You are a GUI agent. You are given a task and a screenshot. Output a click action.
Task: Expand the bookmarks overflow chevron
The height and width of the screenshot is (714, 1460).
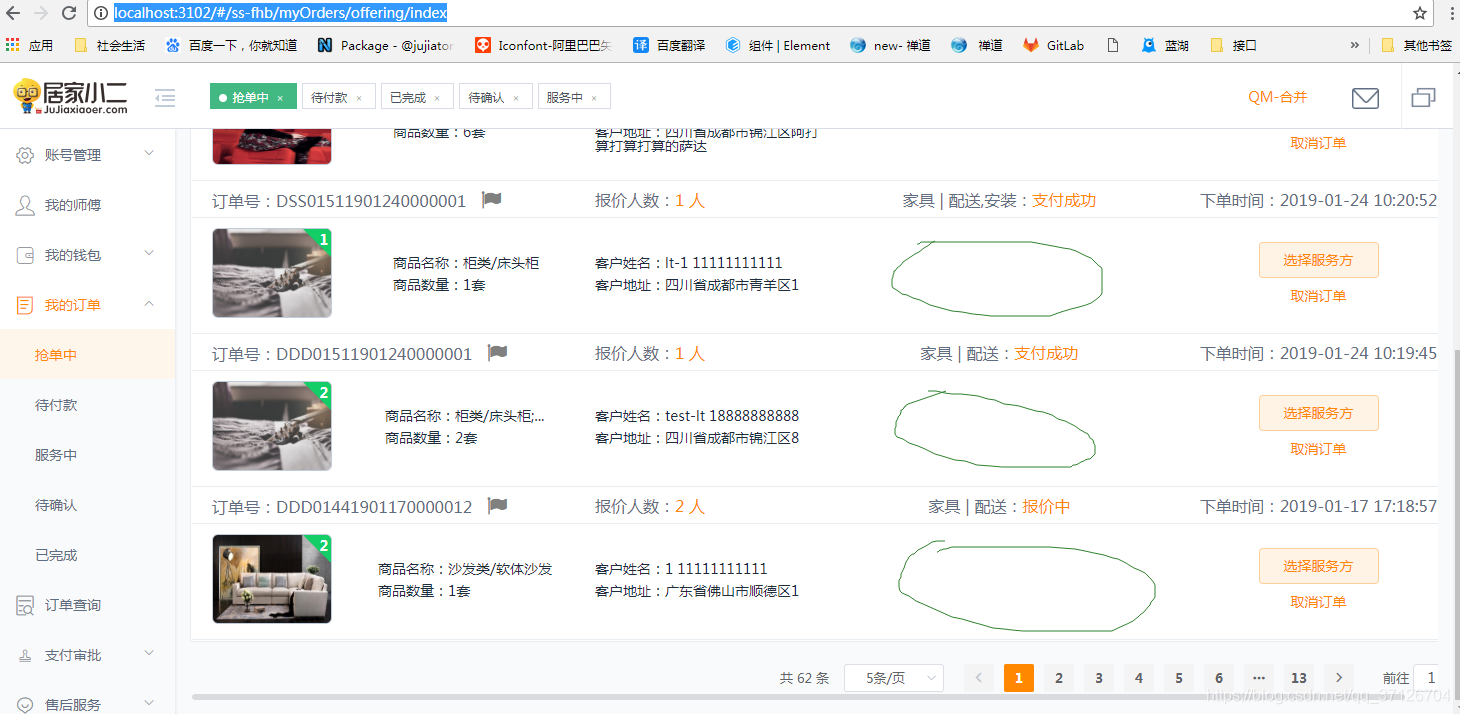[x=1355, y=45]
